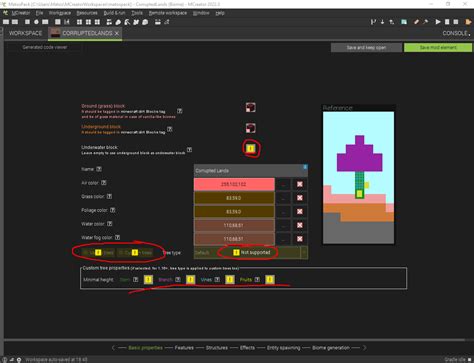
Task: Click Save and keep open button
Action: [x=366, y=47]
